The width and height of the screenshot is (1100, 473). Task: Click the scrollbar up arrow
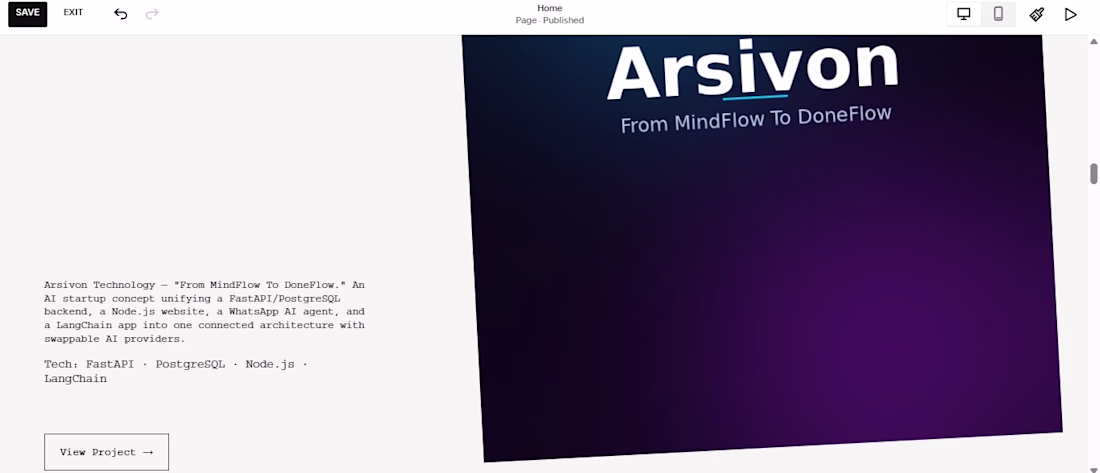click(1093, 41)
